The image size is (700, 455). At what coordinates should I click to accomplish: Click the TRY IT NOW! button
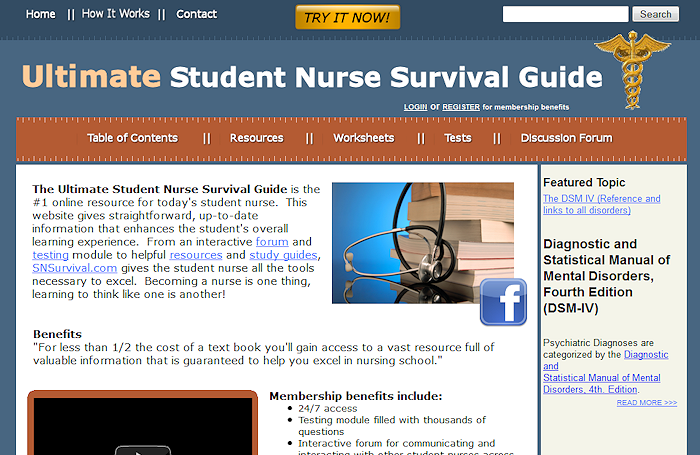(x=348, y=17)
